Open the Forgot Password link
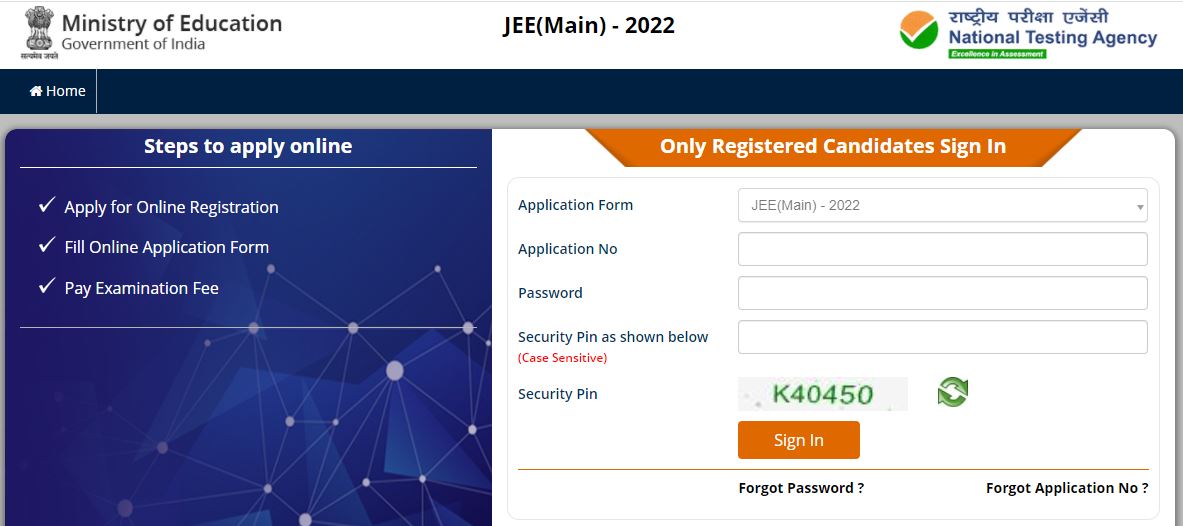The width and height of the screenshot is (1183, 526). tap(801, 488)
